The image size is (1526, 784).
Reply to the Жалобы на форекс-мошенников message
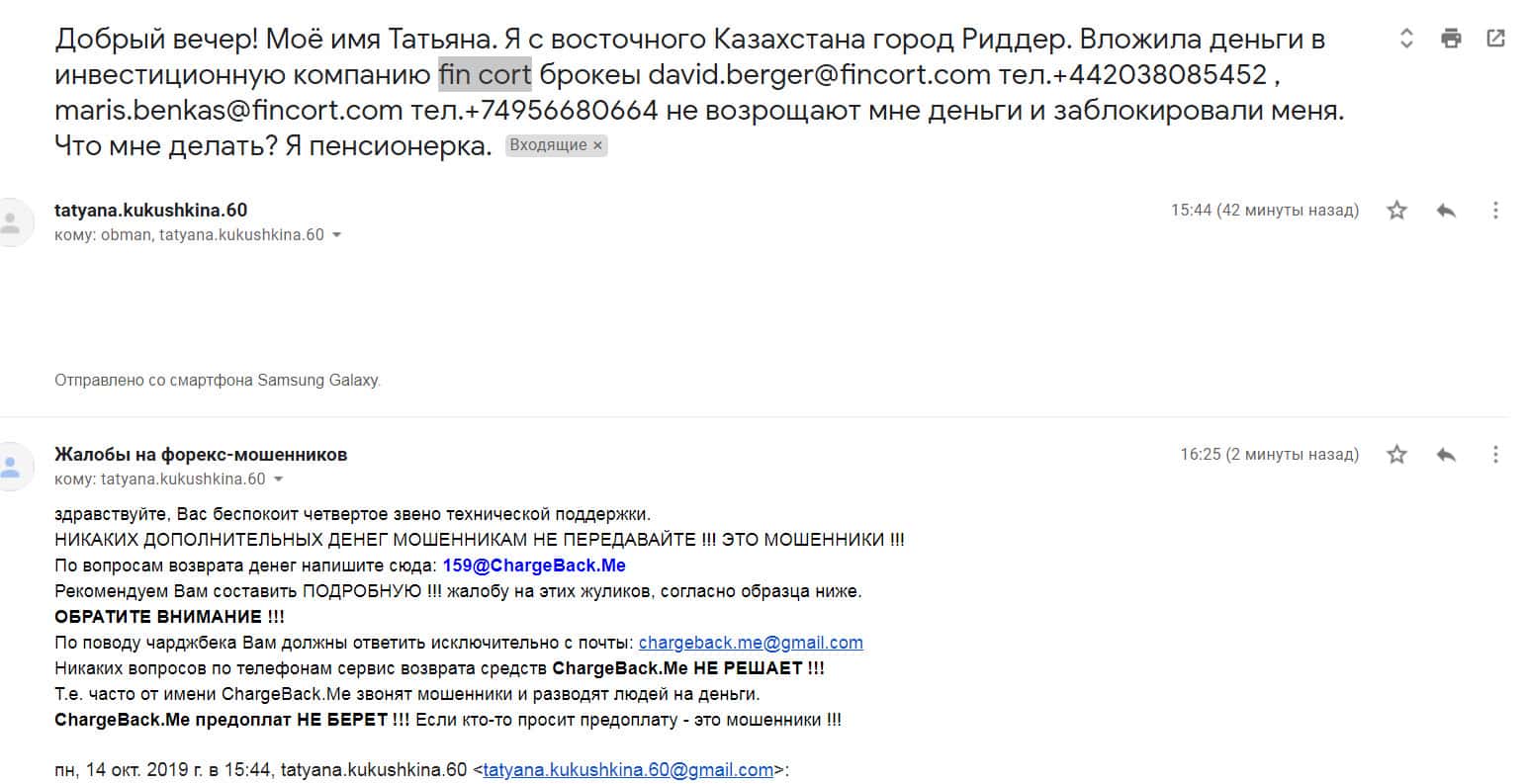(x=1446, y=455)
